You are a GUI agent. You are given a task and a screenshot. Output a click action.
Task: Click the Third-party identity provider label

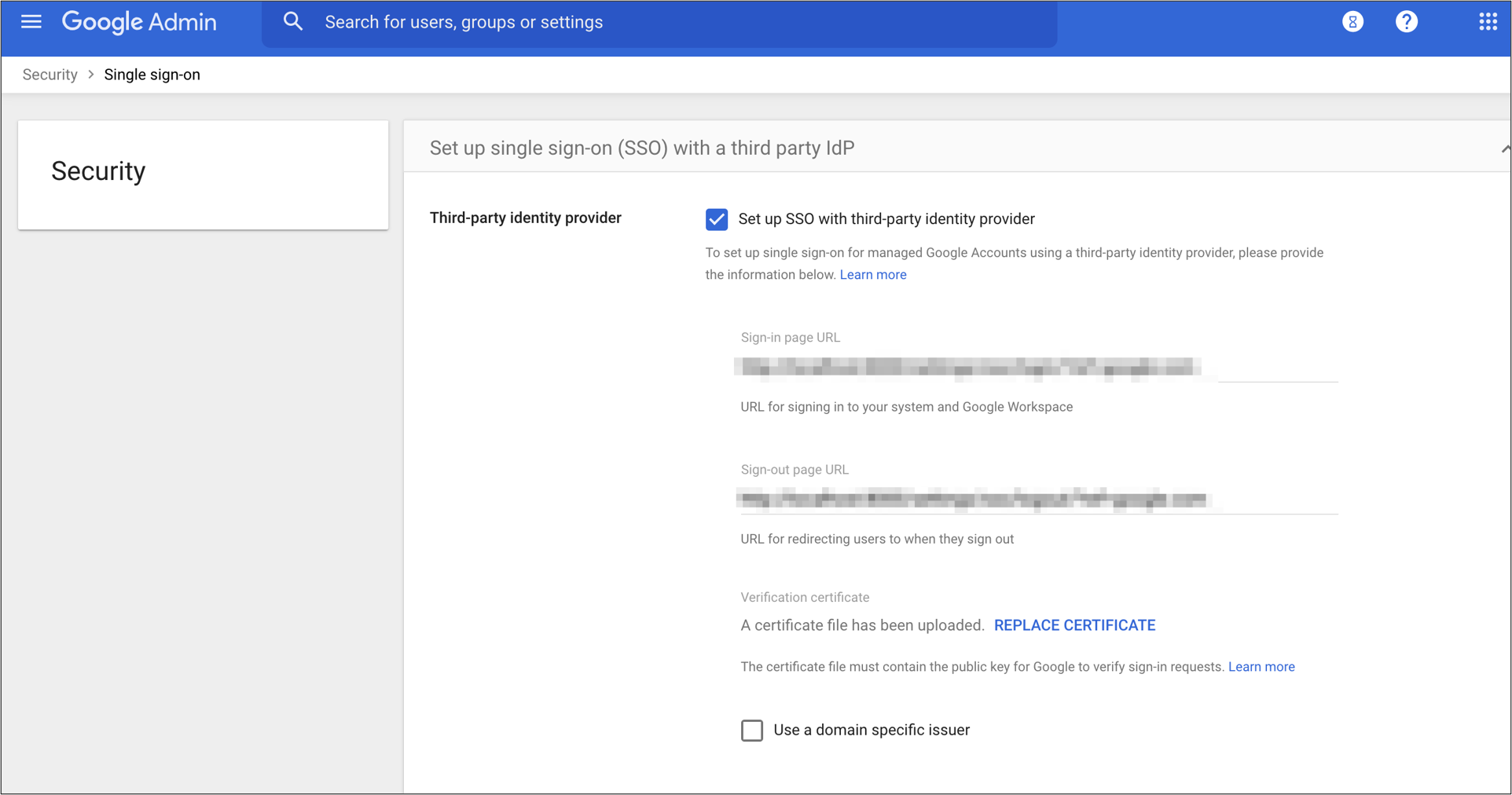526,218
